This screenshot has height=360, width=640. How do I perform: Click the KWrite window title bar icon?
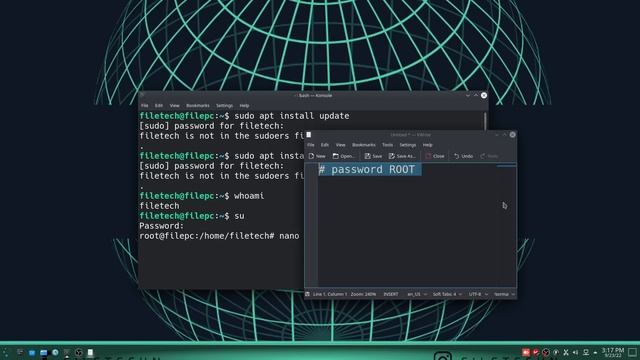click(309, 135)
